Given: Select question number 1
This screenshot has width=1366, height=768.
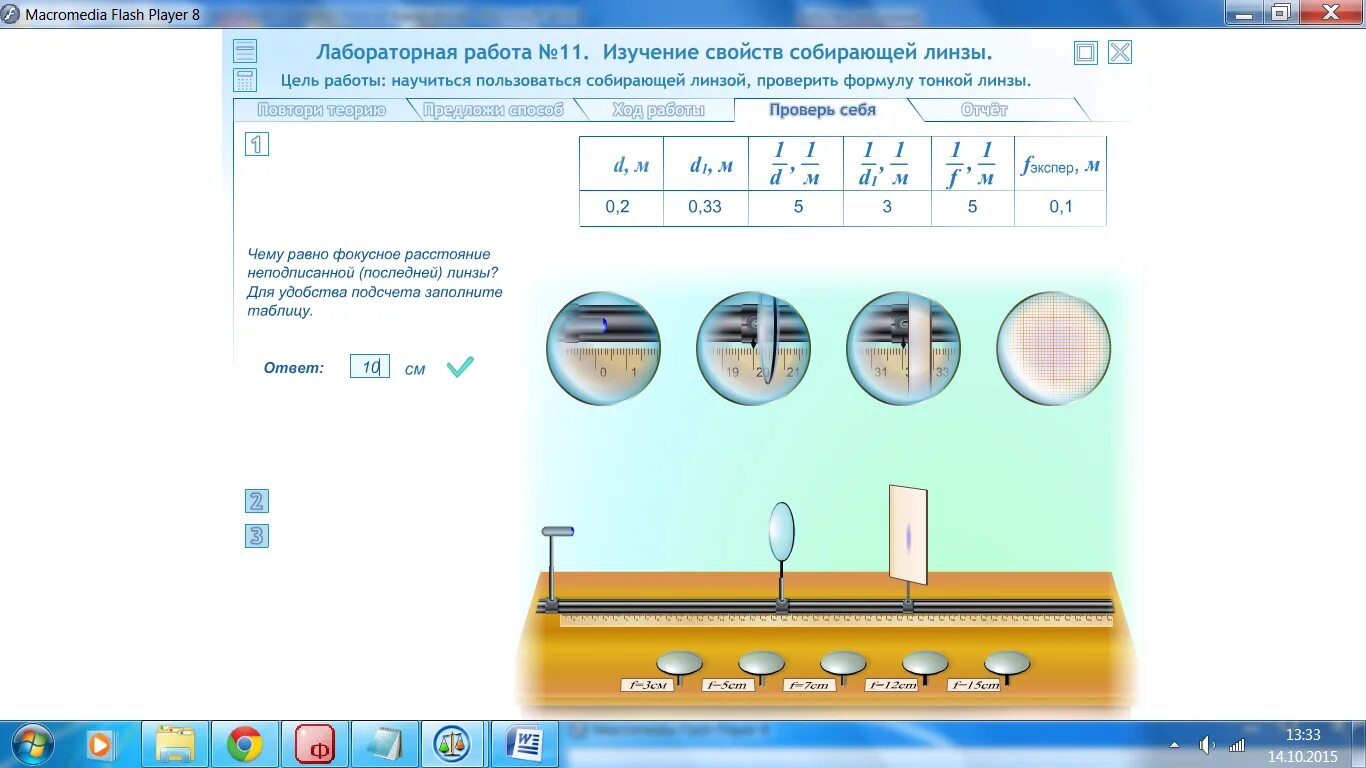Looking at the screenshot, I should coord(257,145).
